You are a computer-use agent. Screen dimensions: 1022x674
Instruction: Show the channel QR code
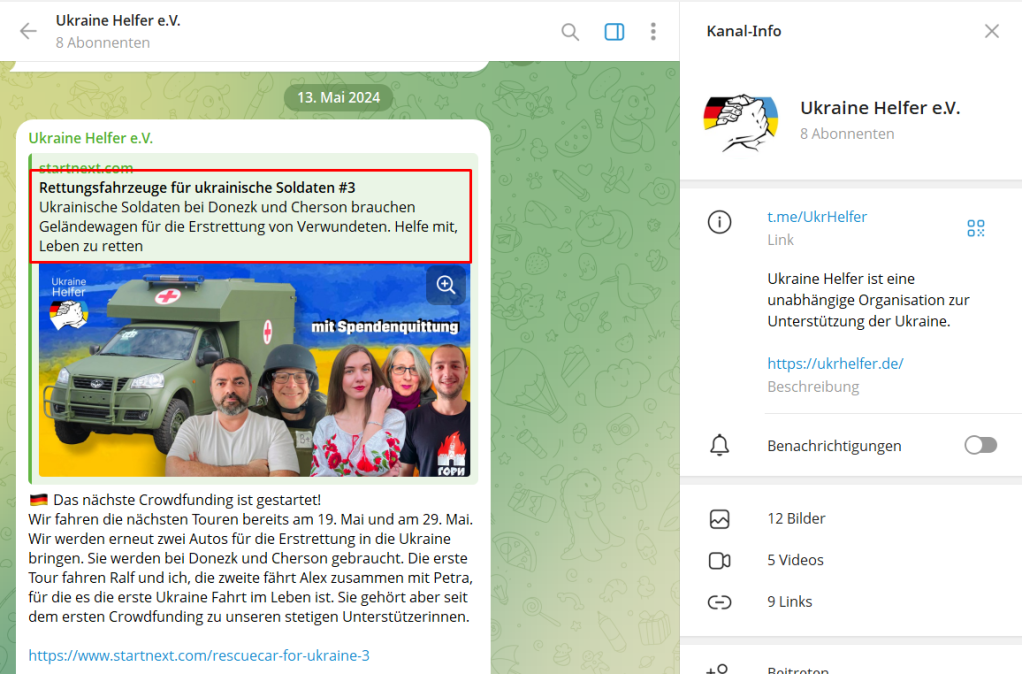click(976, 228)
